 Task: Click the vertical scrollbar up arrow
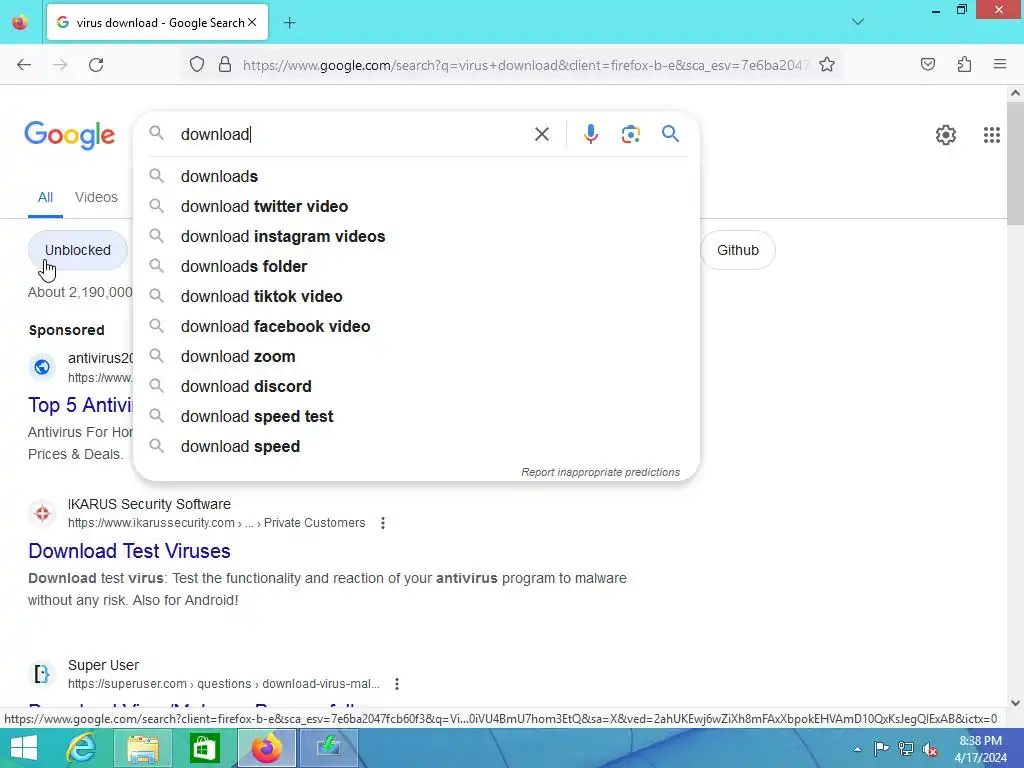[1016, 93]
